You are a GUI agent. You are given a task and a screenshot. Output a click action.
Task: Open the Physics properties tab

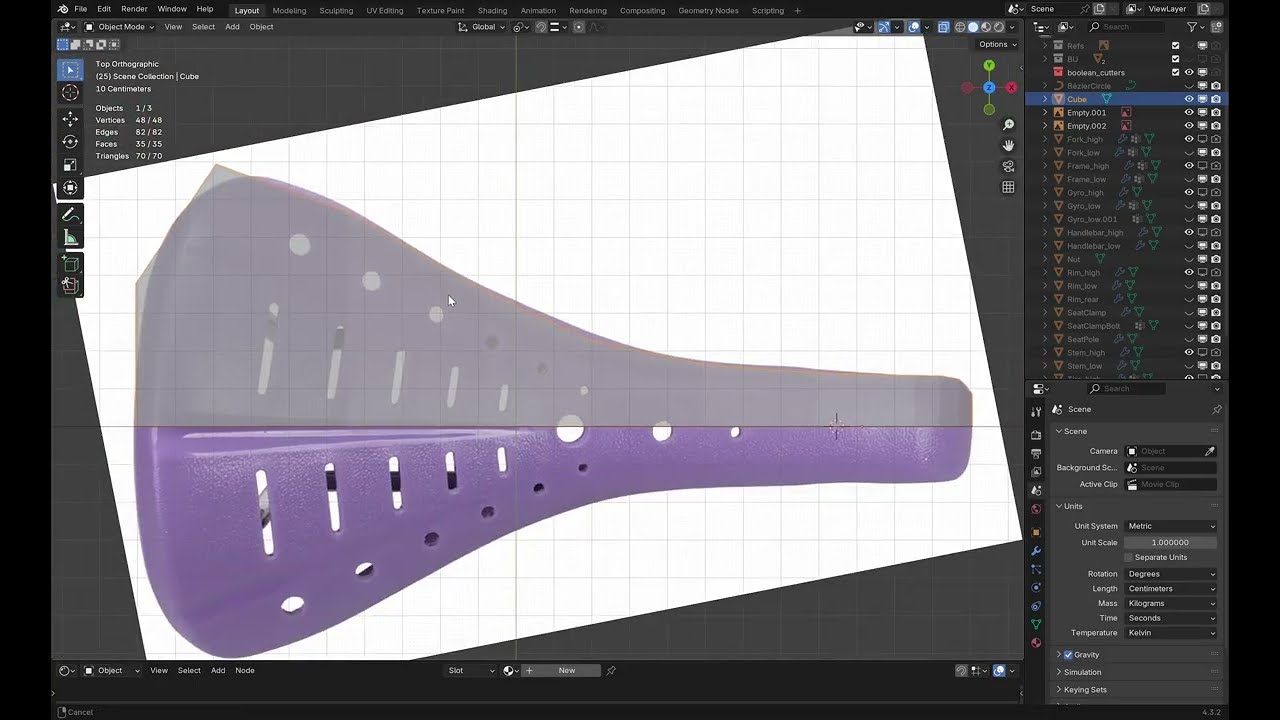1036,587
